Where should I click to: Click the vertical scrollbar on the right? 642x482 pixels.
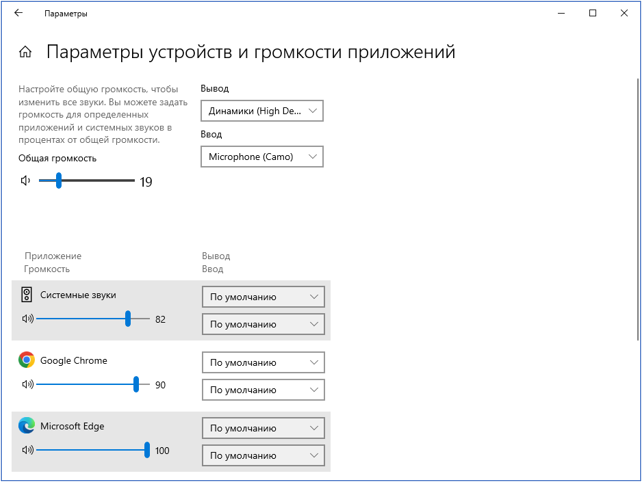pos(636,200)
